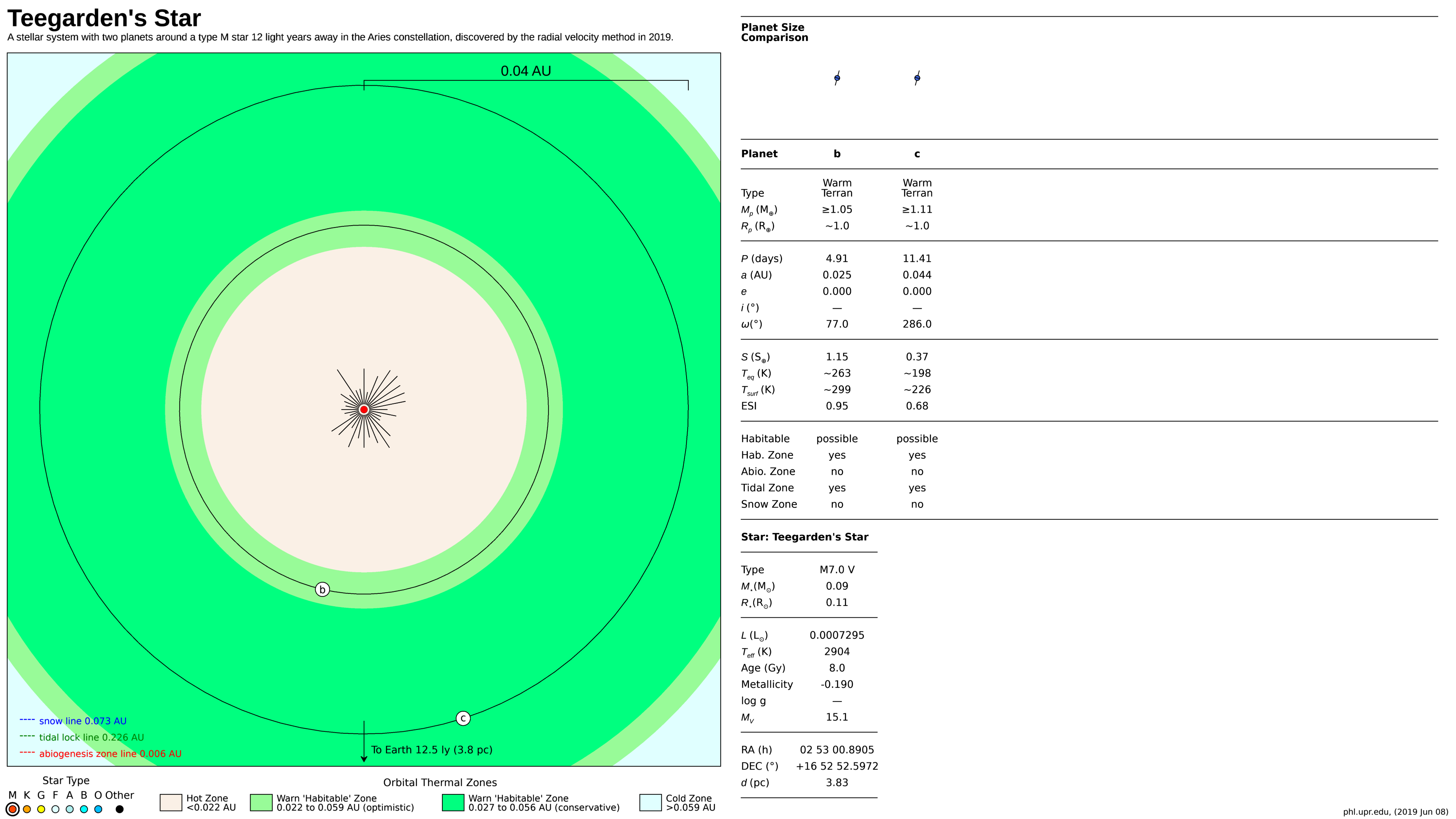Viewport: 1456px width, 819px height.
Task: Select the red M star type icon
Action: tap(14, 809)
